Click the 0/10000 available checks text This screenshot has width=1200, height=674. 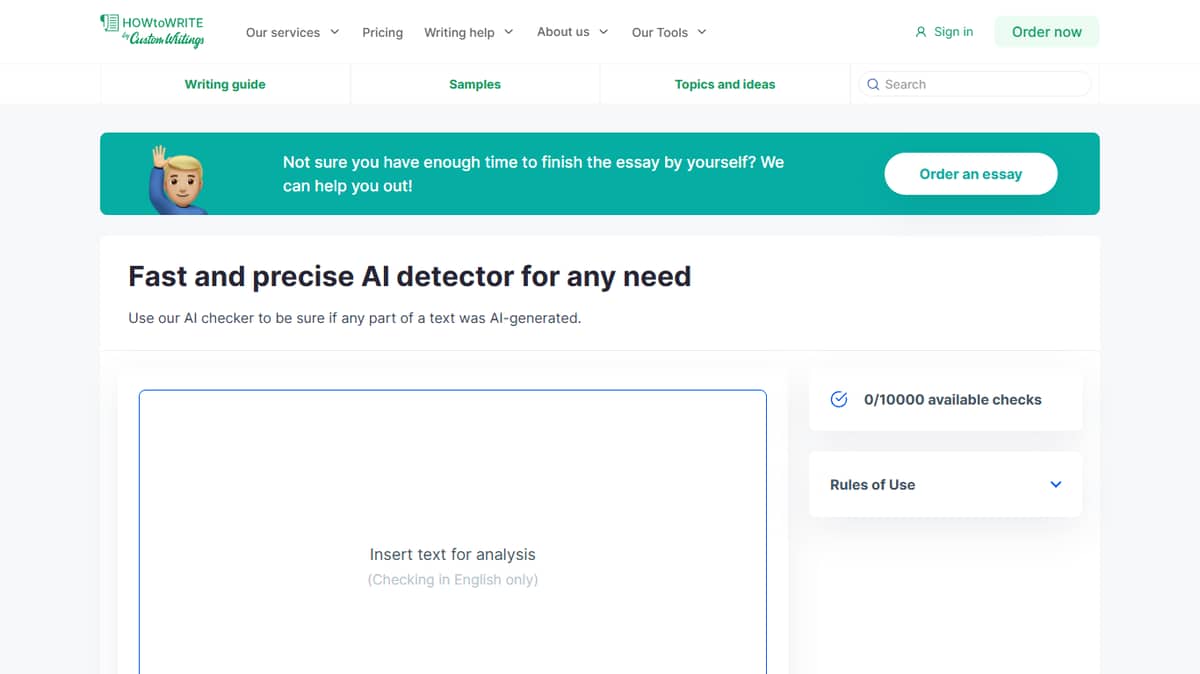(x=953, y=399)
